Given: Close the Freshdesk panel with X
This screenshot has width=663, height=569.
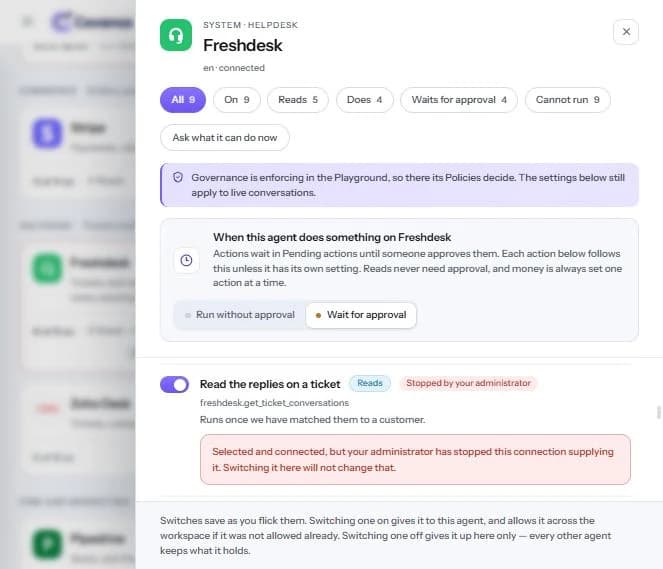Looking at the screenshot, I should (x=626, y=32).
